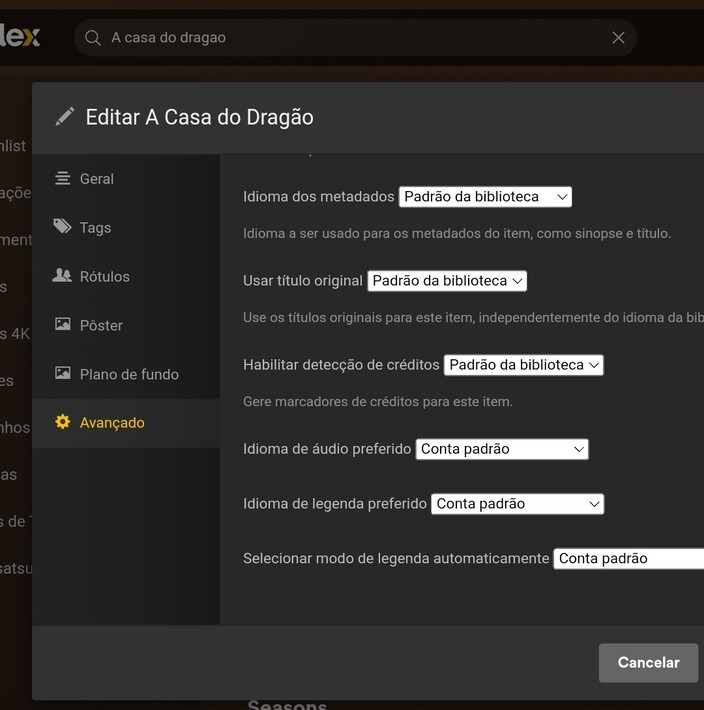
Task: Click the Tags label icon
Action: (62, 226)
